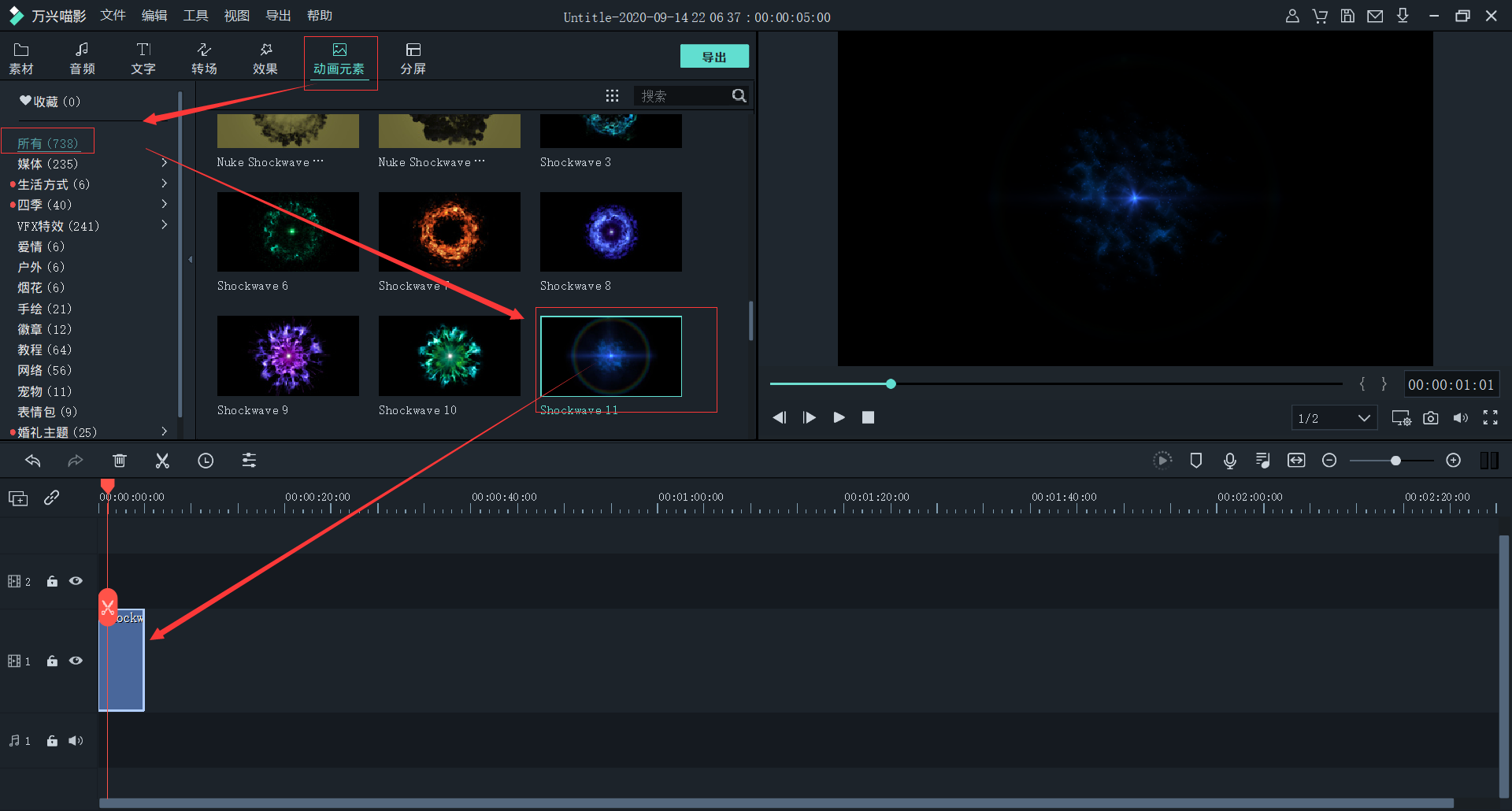Viewport: 1512px width, 811px height.
Task: Mute audio track 1 speaker icon
Action: pyautogui.click(x=76, y=741)
